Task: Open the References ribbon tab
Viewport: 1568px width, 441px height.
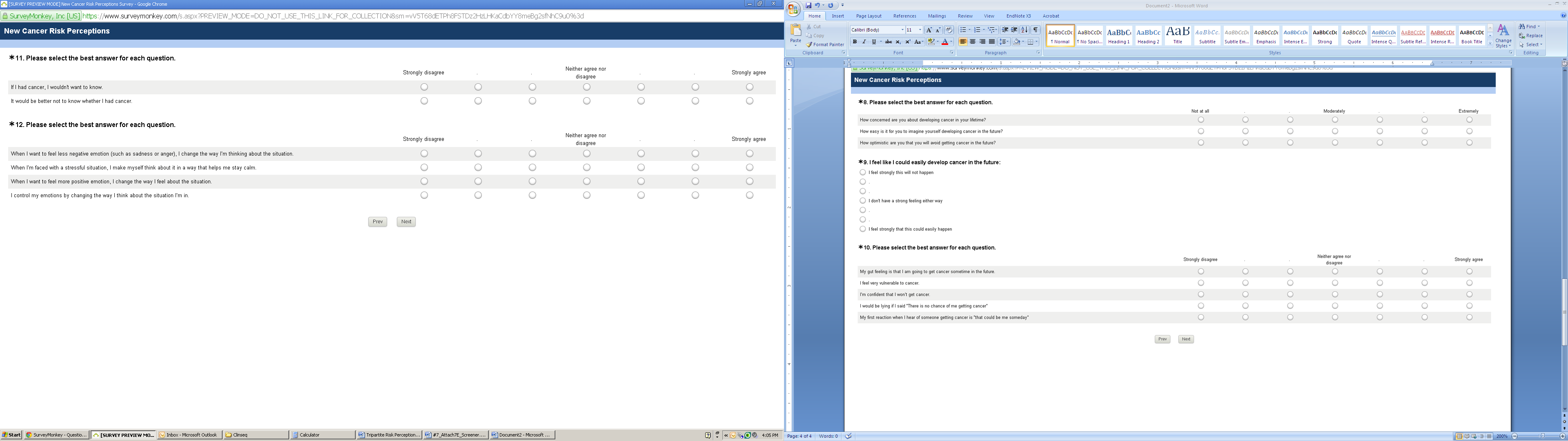Action: [x=904, y=16]
